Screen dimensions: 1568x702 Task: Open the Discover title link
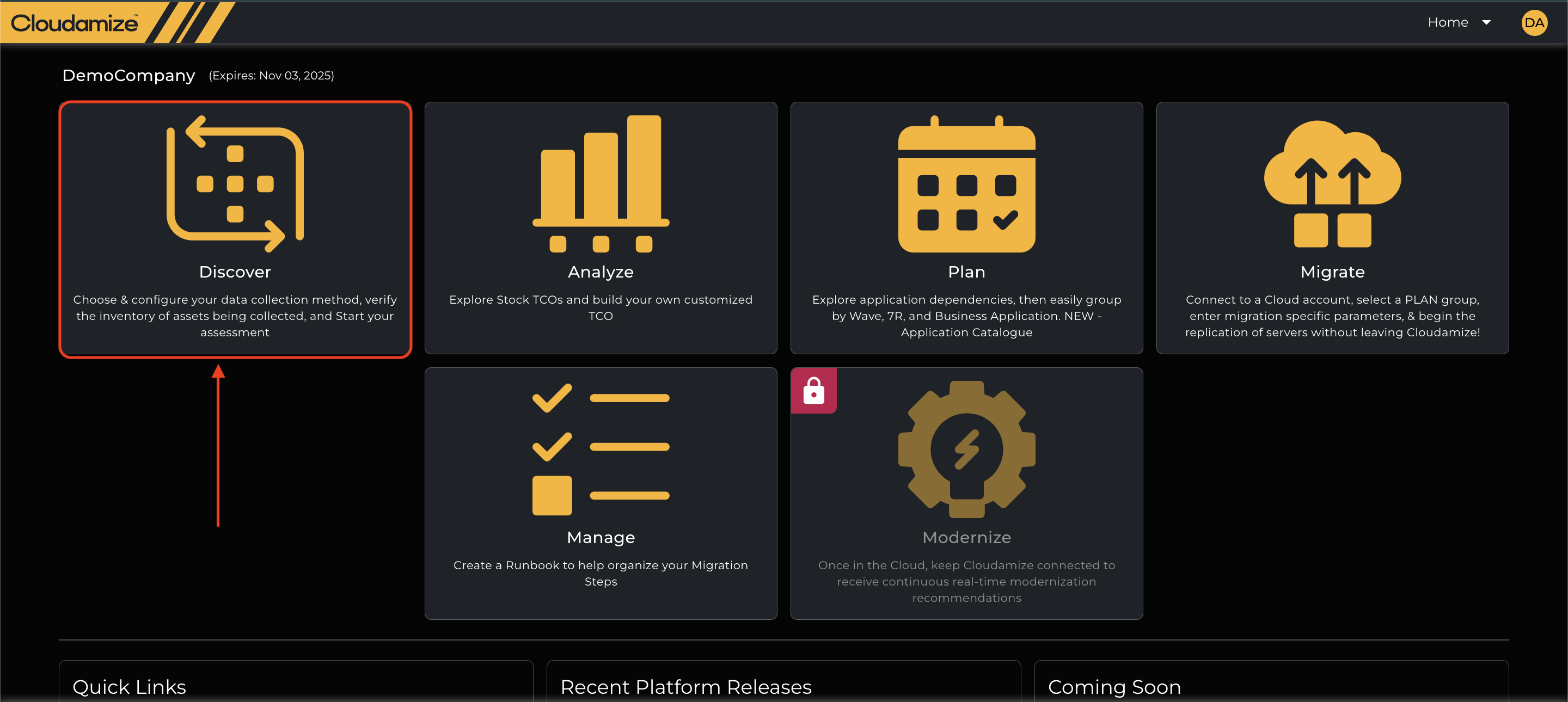235,272
